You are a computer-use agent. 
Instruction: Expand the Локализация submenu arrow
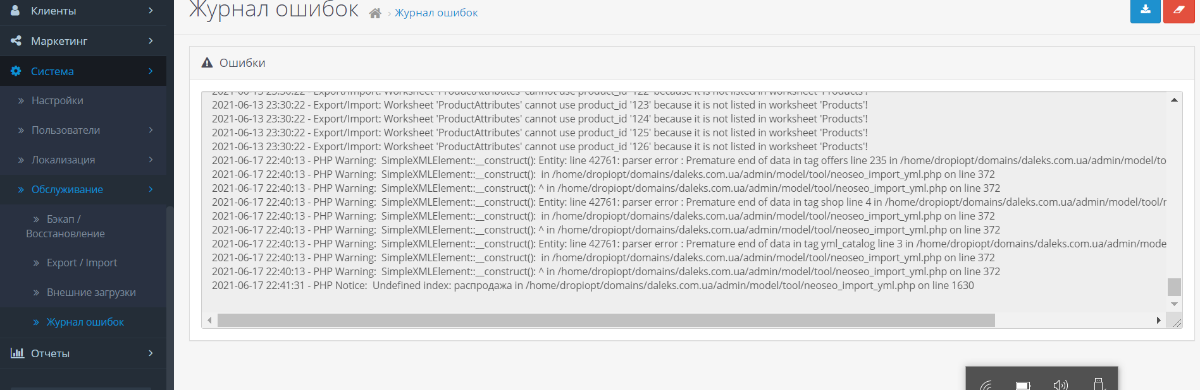[x=150, y=160]
